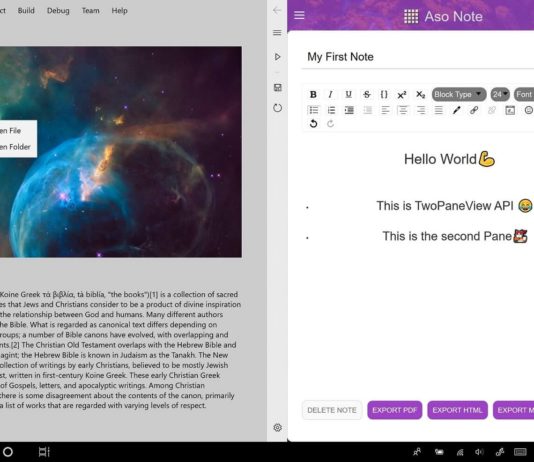The height and width of the screenshot is (462, 534).
Task: Click the battery icon in system tray
Action: coord(439,452)
